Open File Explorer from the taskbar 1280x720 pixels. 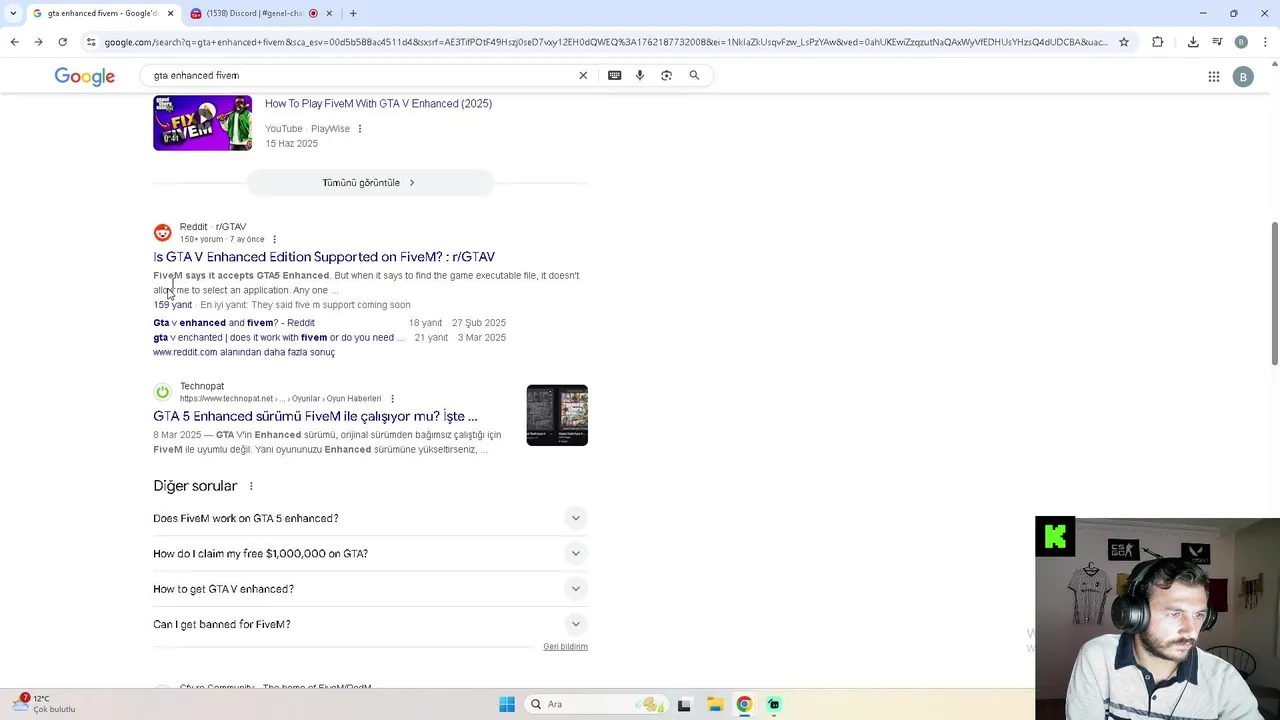click(x=714, y=704)
